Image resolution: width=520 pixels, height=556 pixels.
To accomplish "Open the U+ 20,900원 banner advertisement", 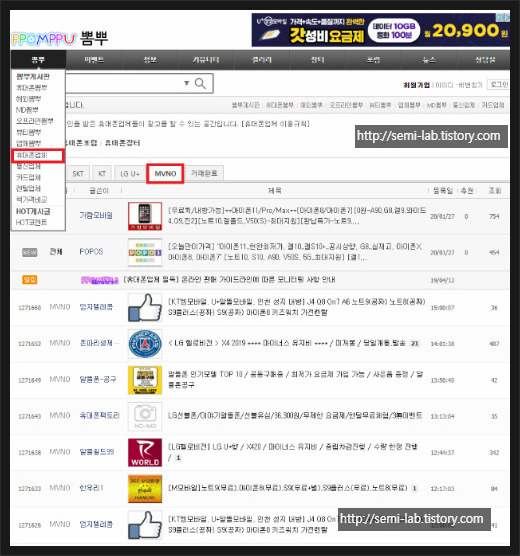I will point(381,30).
